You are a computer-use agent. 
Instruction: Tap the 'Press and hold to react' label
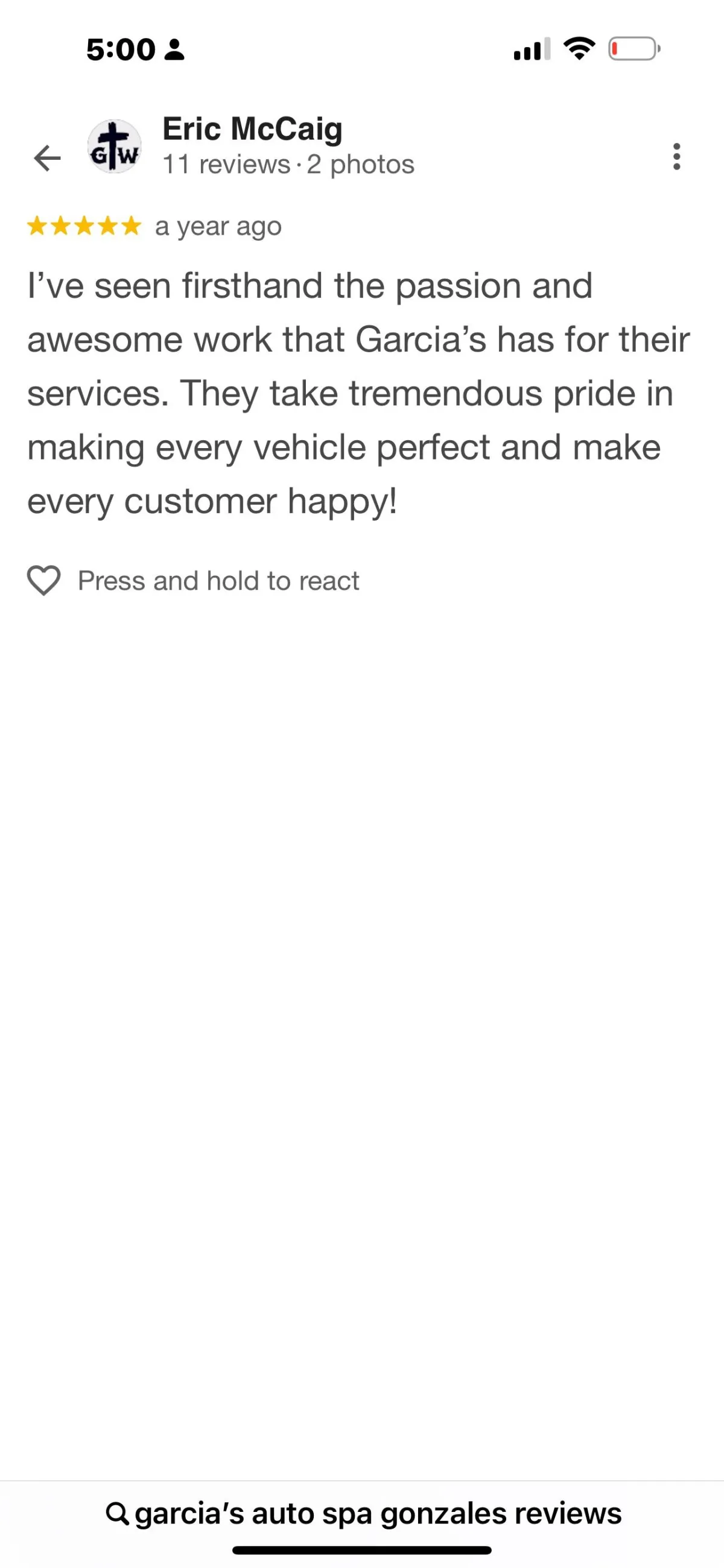pyautogui.click(x=218, y=581)
